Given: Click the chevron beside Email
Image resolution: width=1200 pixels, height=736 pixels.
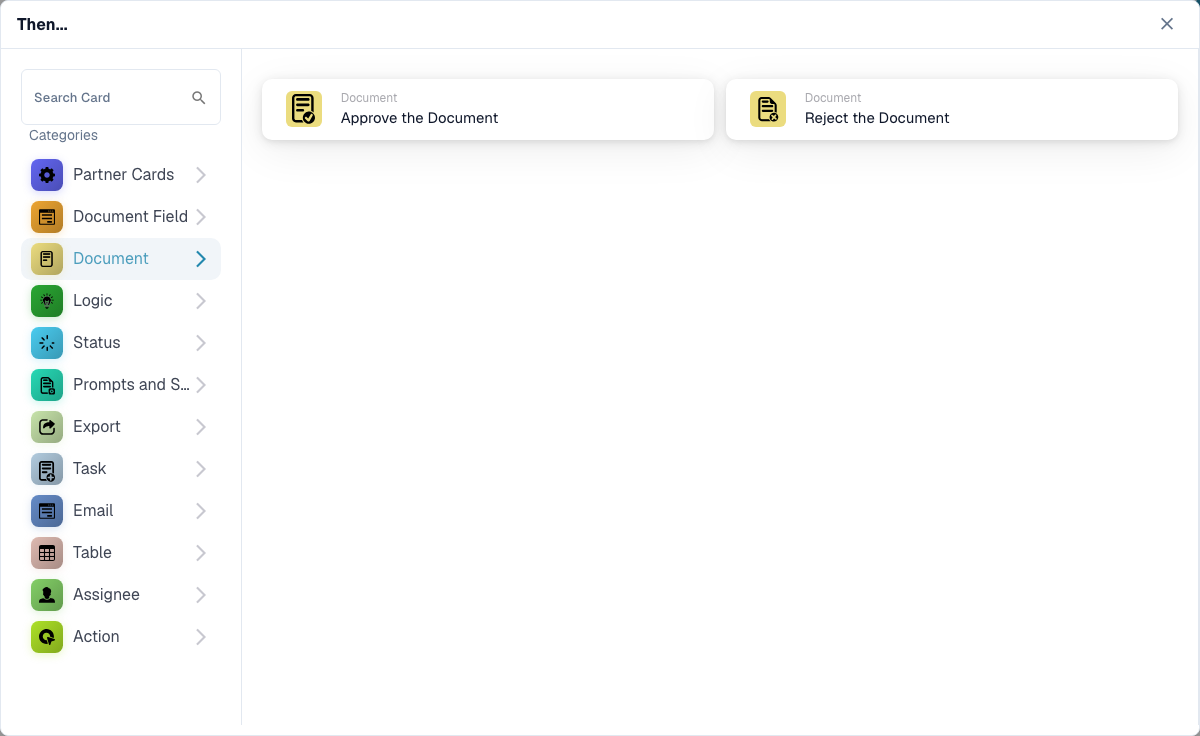Looking at the screenshot, I should pyautogui.click(x=201, y=511).
